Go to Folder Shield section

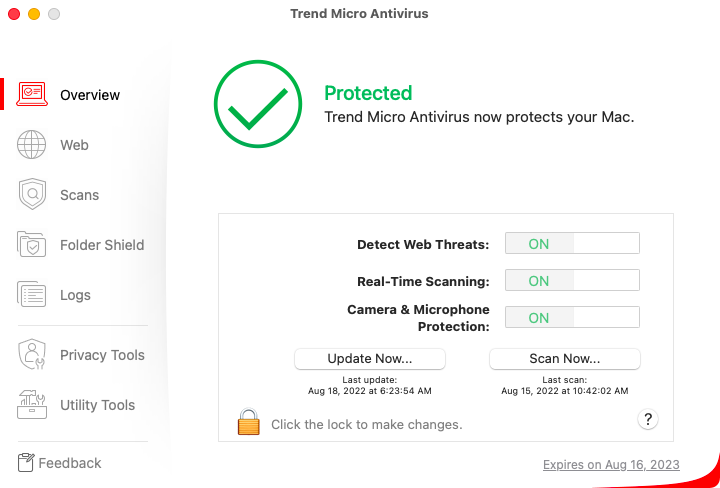pyautogui.click(x=102, y=245)
